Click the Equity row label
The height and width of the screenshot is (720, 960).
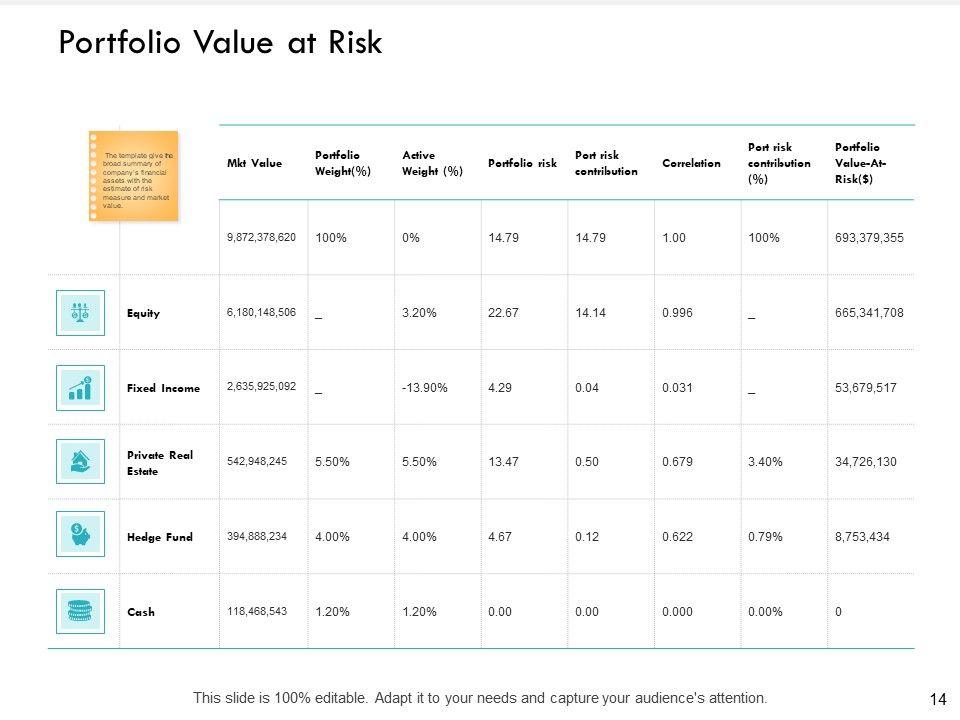tap(143, 313)
